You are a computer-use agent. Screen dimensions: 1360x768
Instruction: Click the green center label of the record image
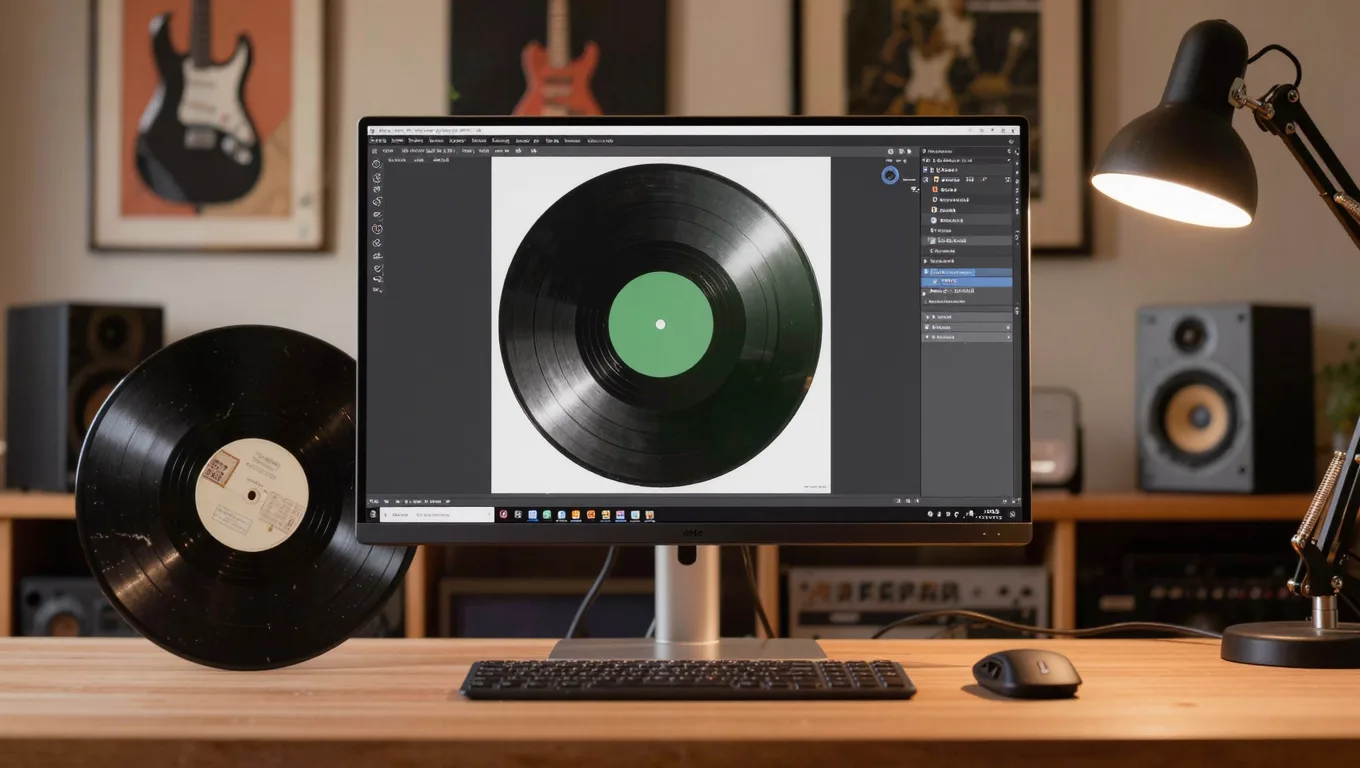[660, 324]
